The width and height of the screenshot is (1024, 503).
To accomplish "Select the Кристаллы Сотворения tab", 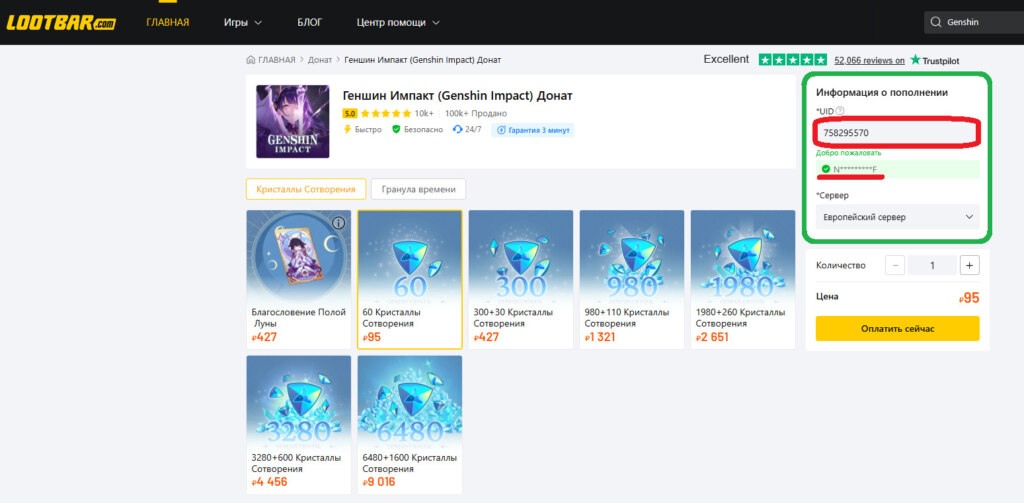I will (x=306, y=189).
